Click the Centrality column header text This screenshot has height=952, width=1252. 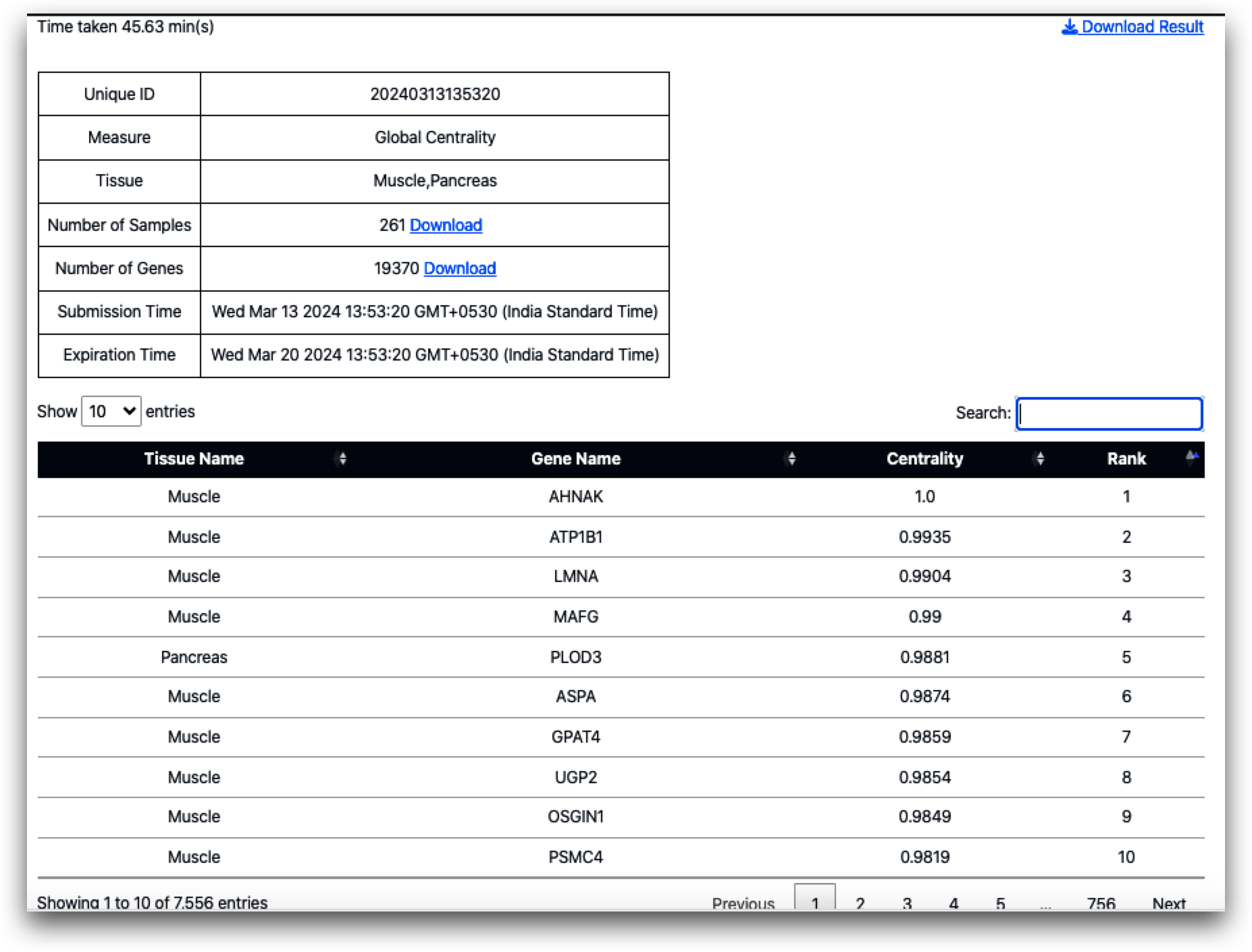point(924,459)
